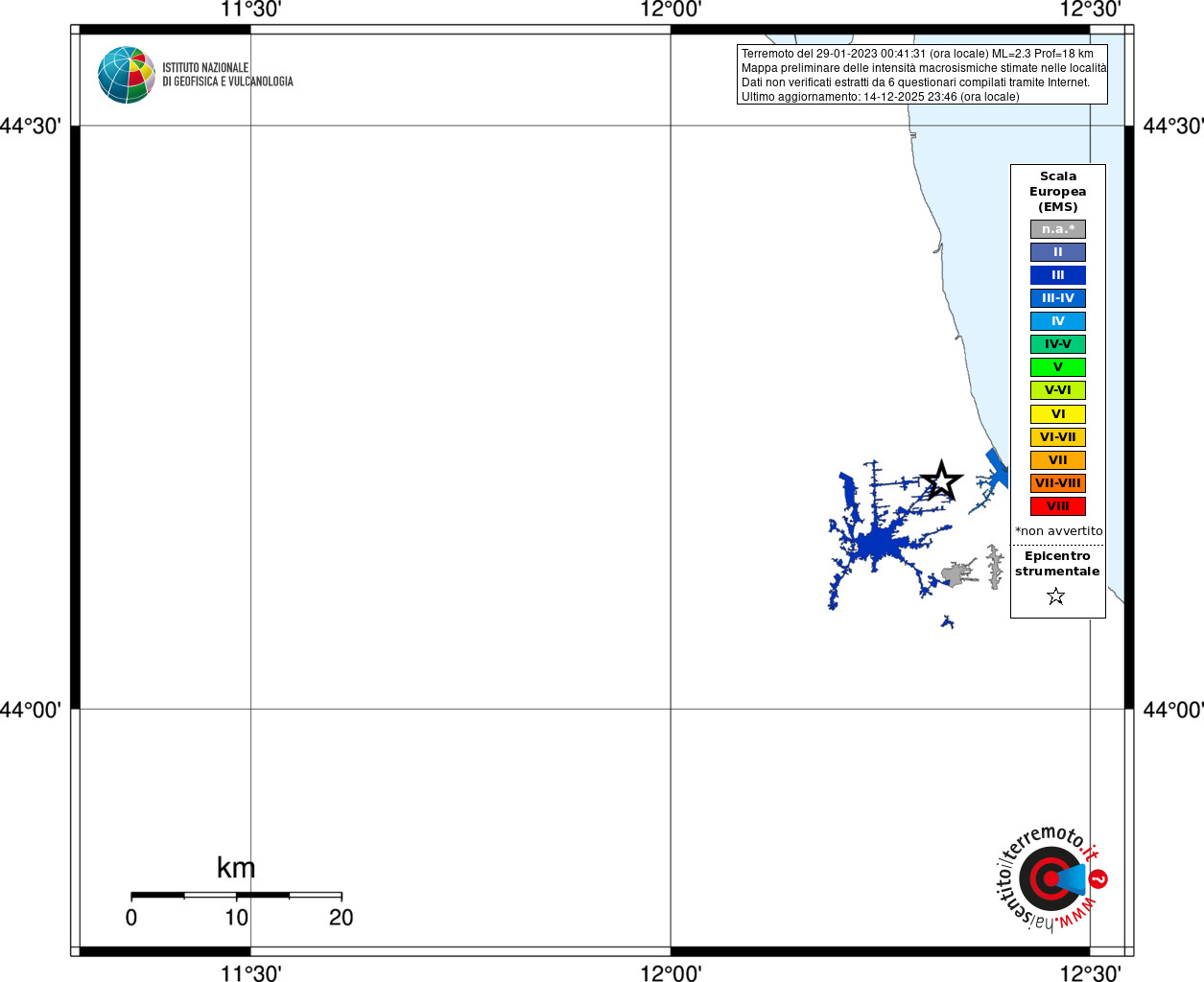
Task: Click the epicenter star on the map
Action: point(941,480)
